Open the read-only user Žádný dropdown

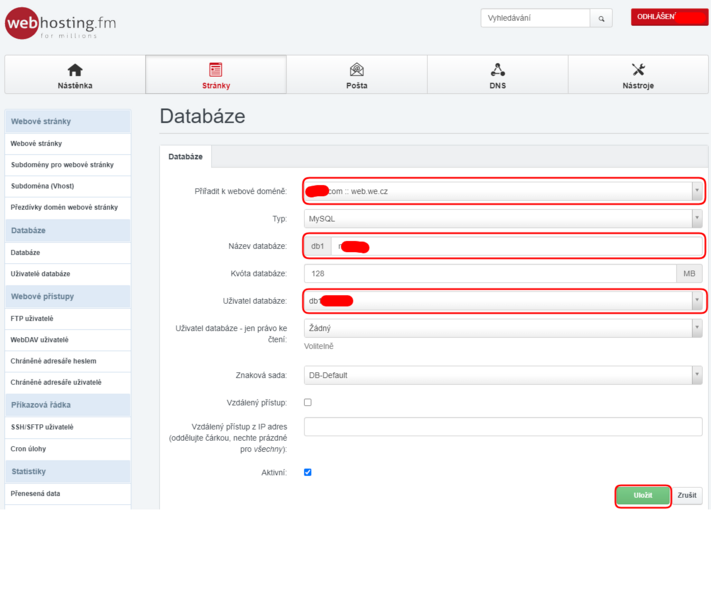tap(503, 328)
